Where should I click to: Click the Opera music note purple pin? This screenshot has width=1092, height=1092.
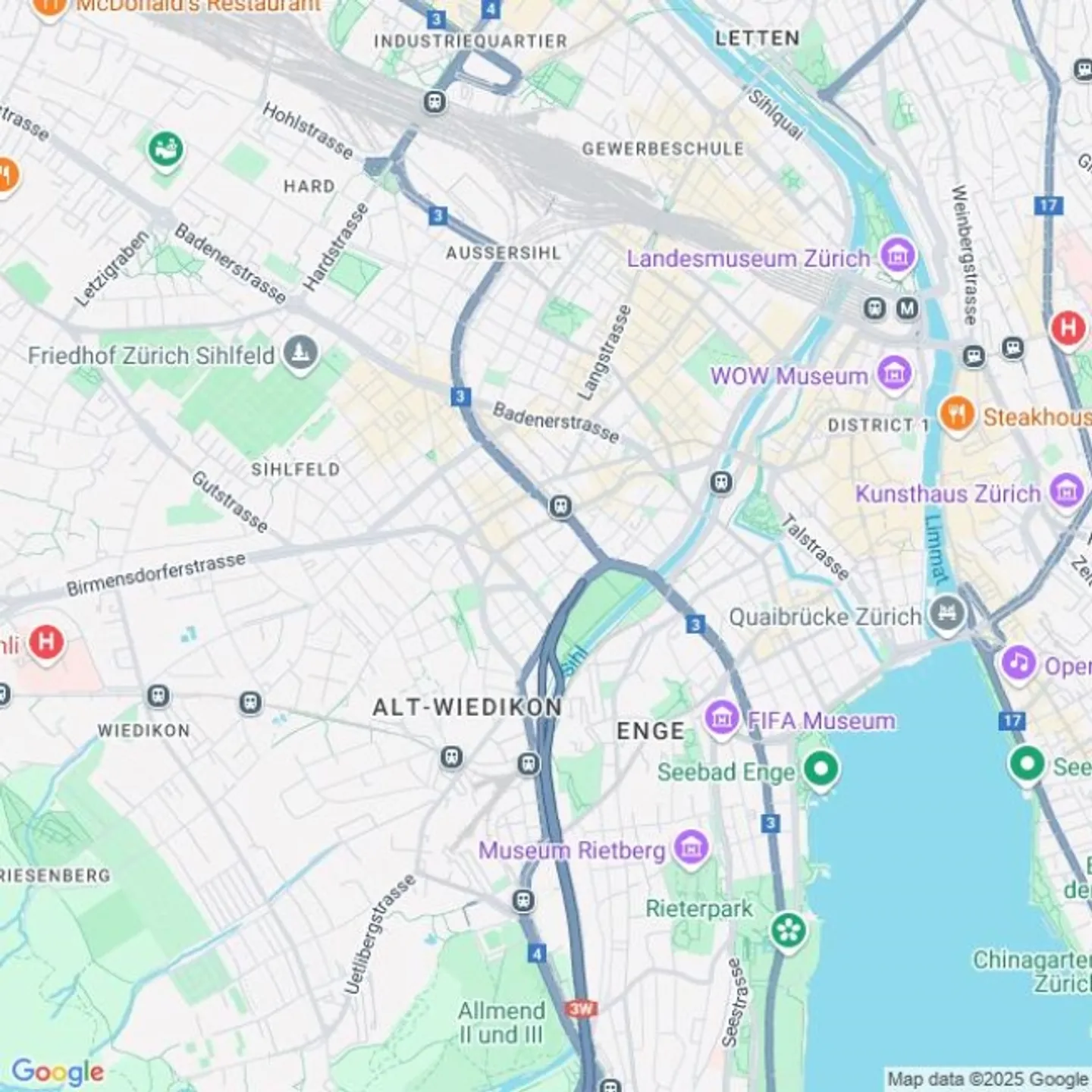click(x=1018, y=664)
